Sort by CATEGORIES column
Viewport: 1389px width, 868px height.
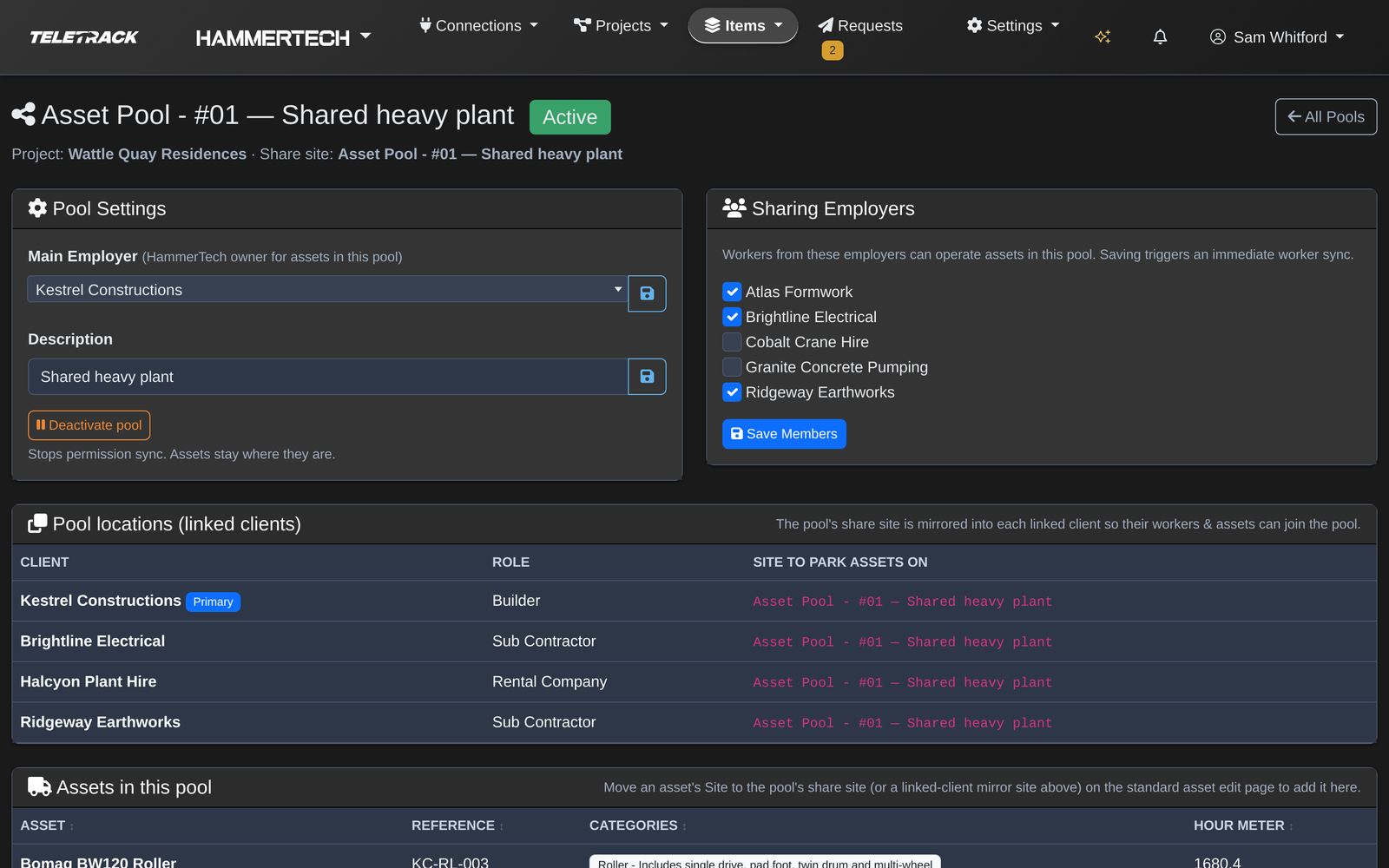638,825
